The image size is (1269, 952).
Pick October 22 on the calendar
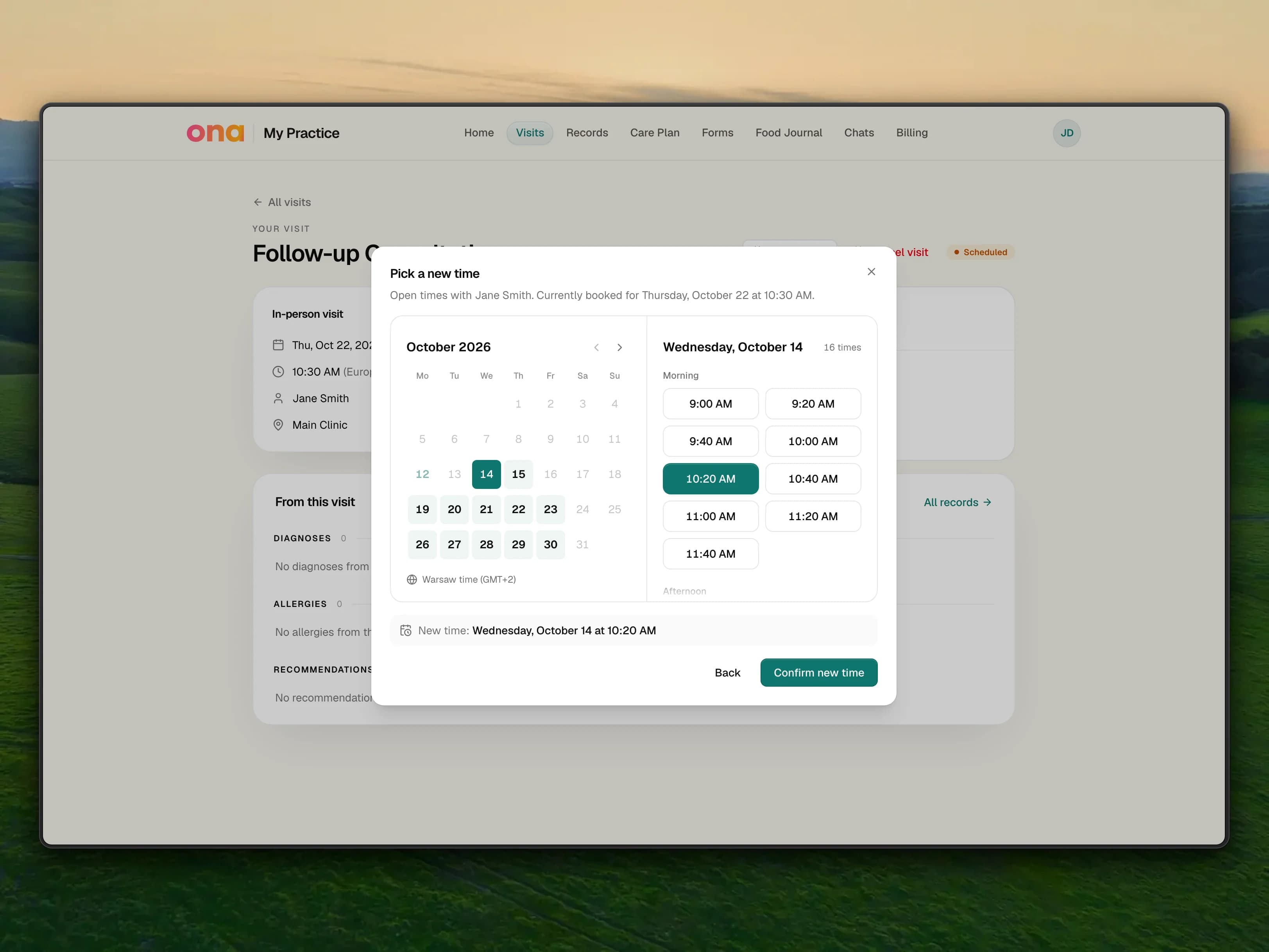518,509
